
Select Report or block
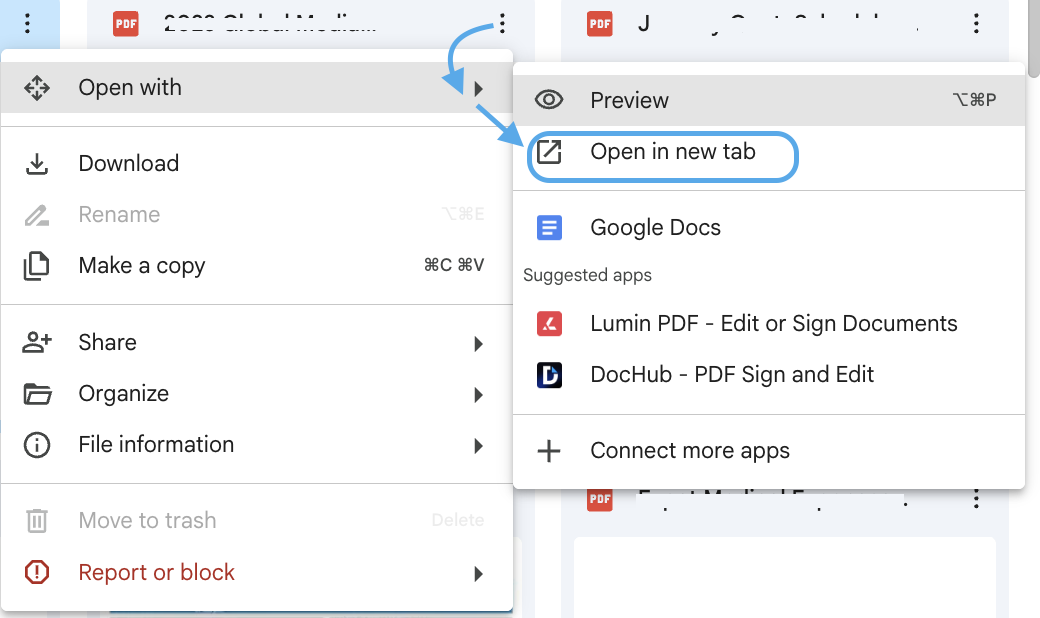pyautogui.click(x=257, y=572)
